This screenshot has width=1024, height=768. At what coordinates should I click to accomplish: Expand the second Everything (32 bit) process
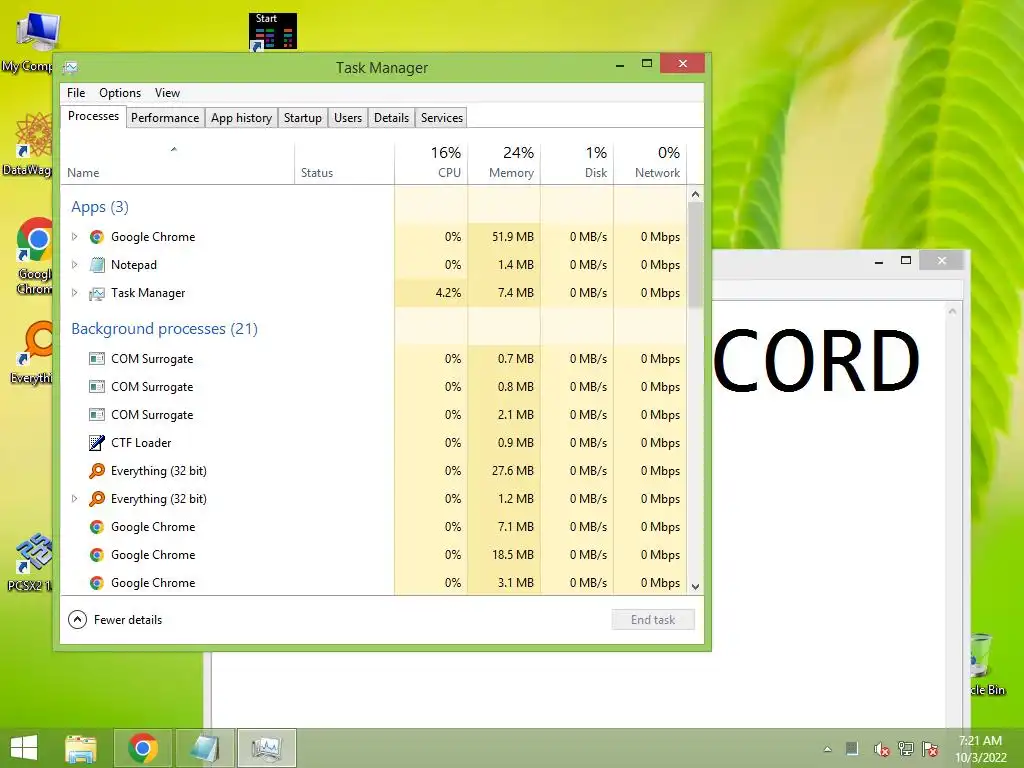point(74,499)
